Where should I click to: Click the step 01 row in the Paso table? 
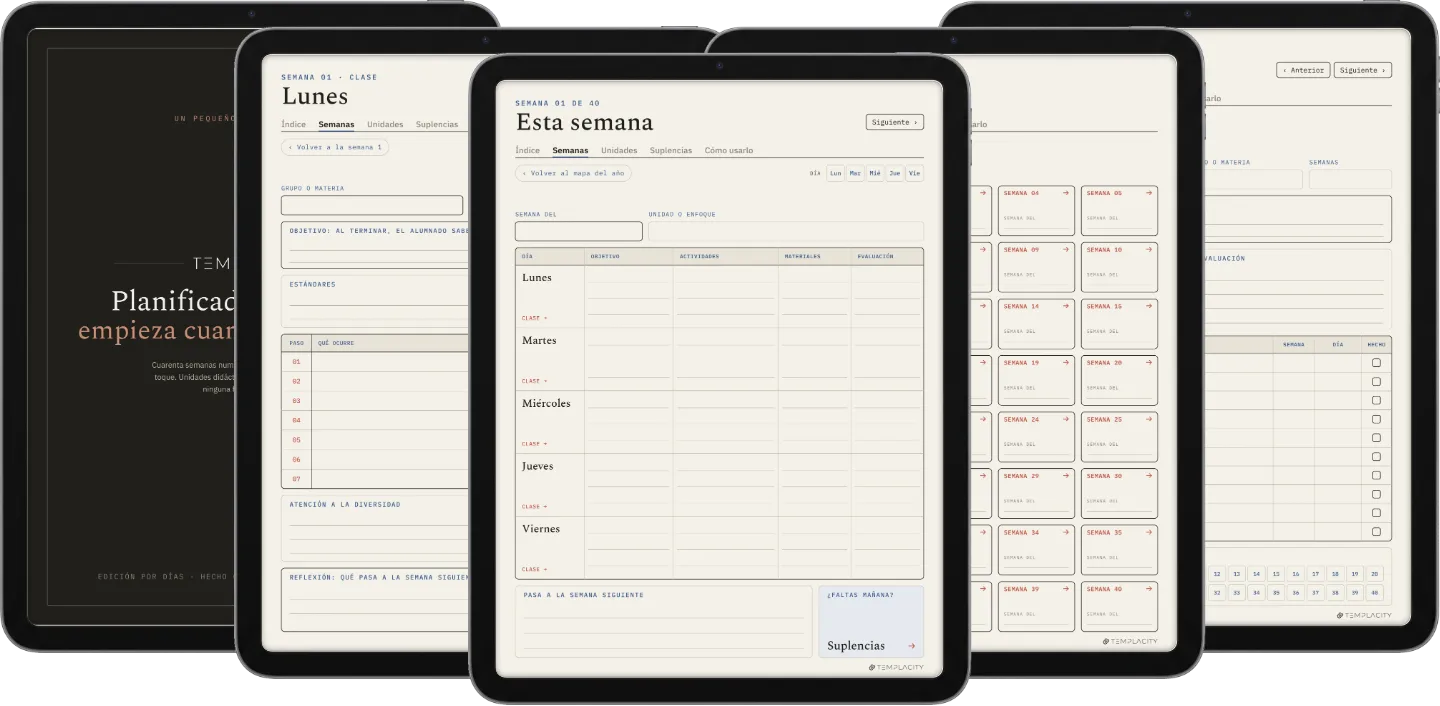click(x=375, y=362)
